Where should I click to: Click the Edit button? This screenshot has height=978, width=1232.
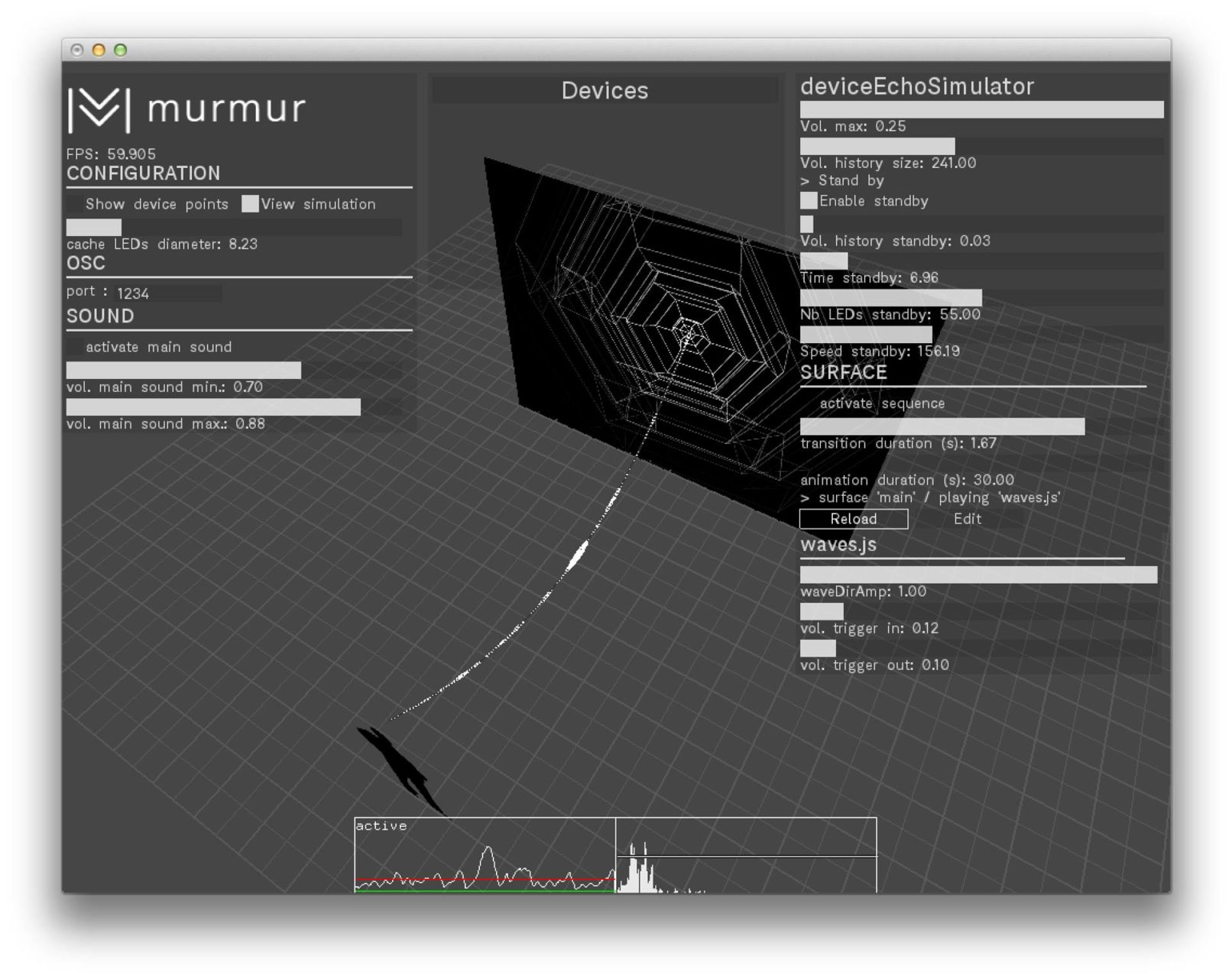click(x=967, y=519)
